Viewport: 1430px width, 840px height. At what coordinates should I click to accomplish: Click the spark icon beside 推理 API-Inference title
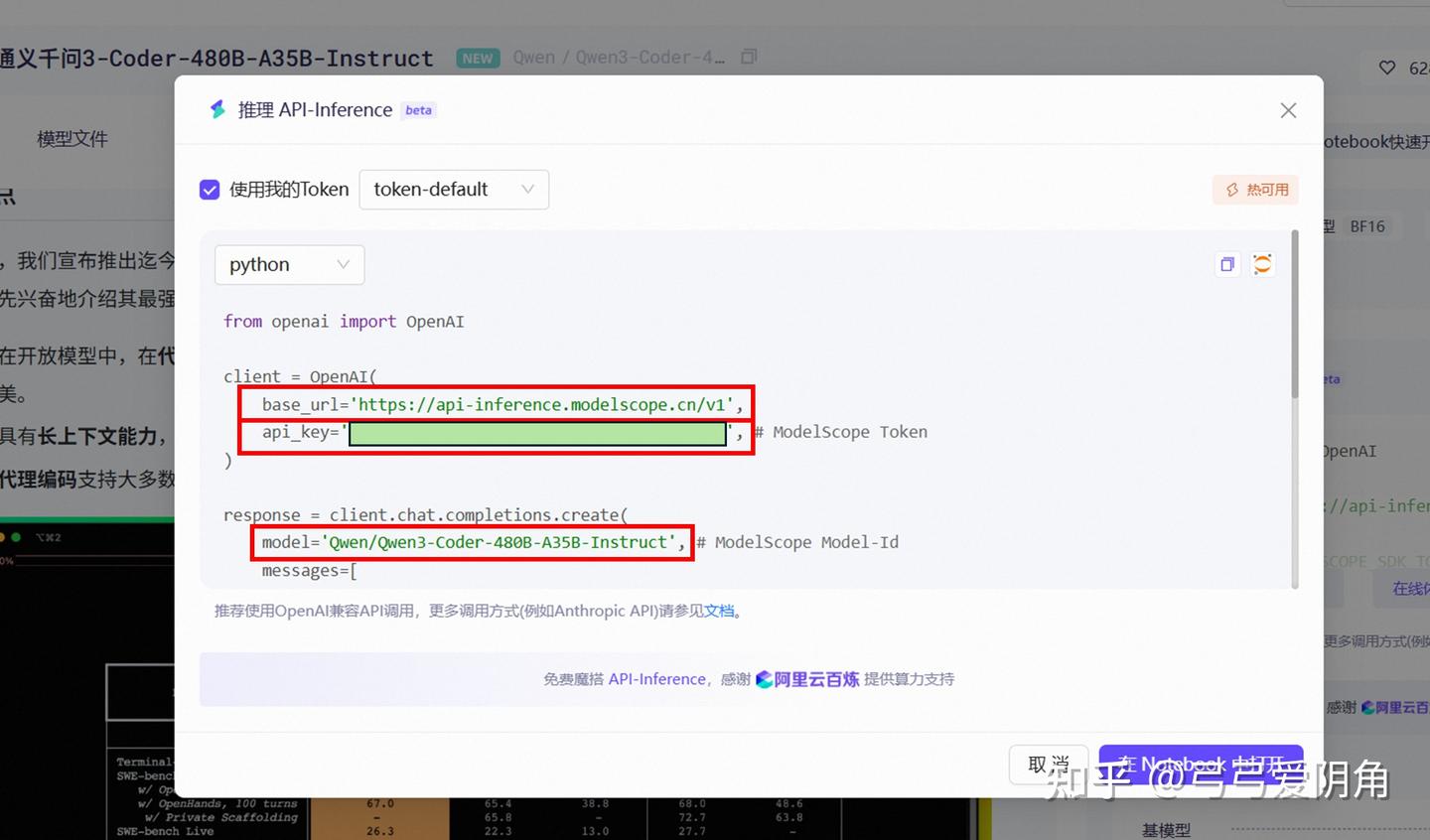217,109
